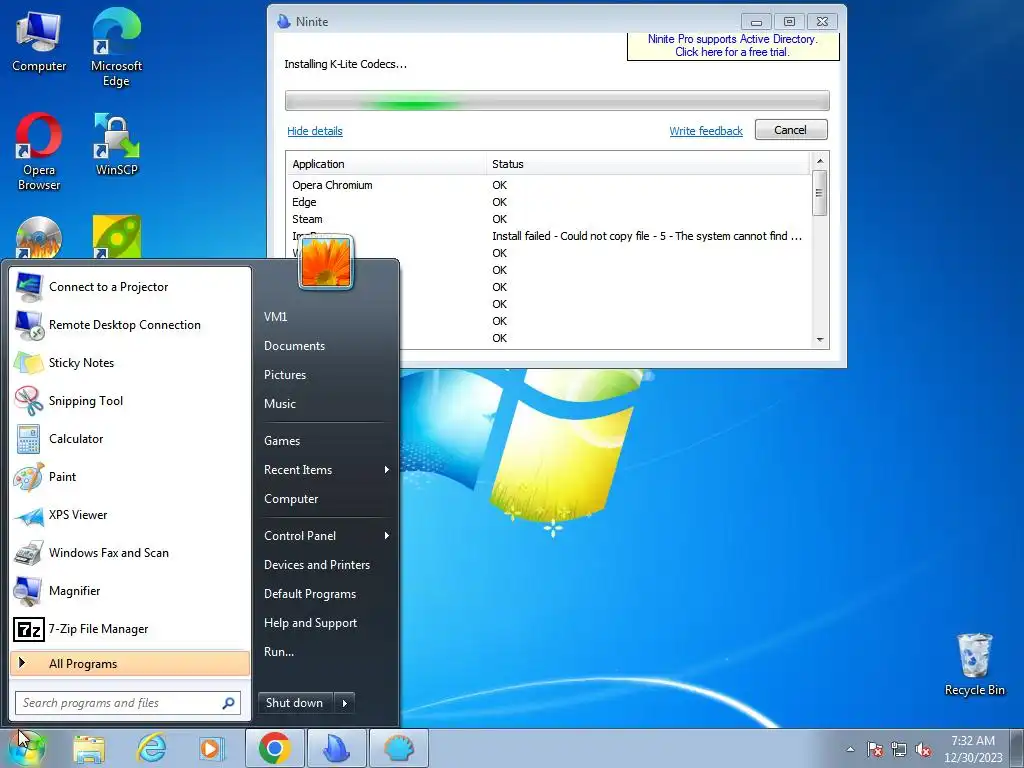
Task: Click the Computer desktop icon
Action: pos(39,42)
